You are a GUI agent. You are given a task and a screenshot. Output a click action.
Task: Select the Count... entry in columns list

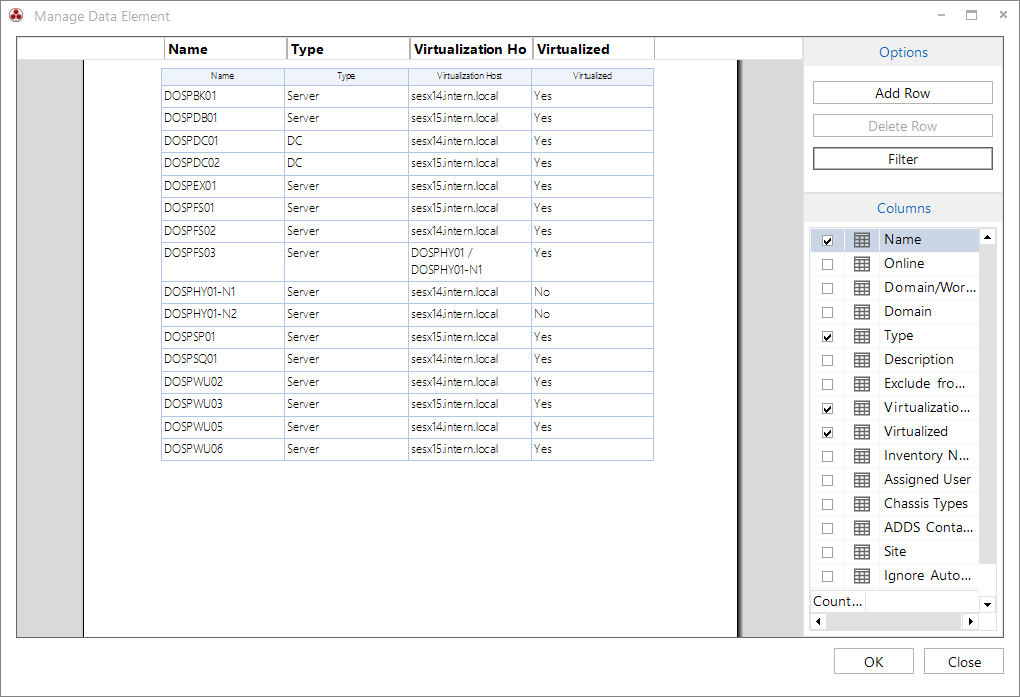pos(837,601)
